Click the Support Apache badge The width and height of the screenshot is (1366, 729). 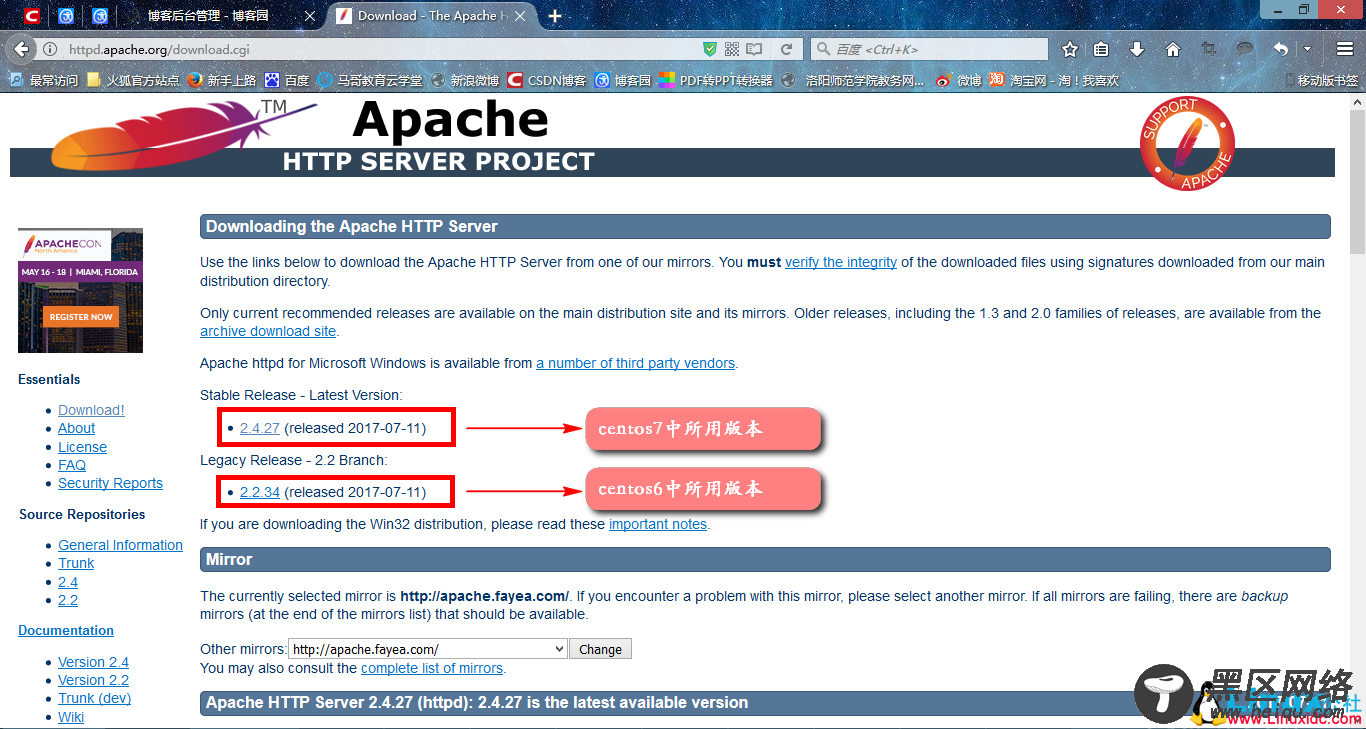(x=1187, y=143)
